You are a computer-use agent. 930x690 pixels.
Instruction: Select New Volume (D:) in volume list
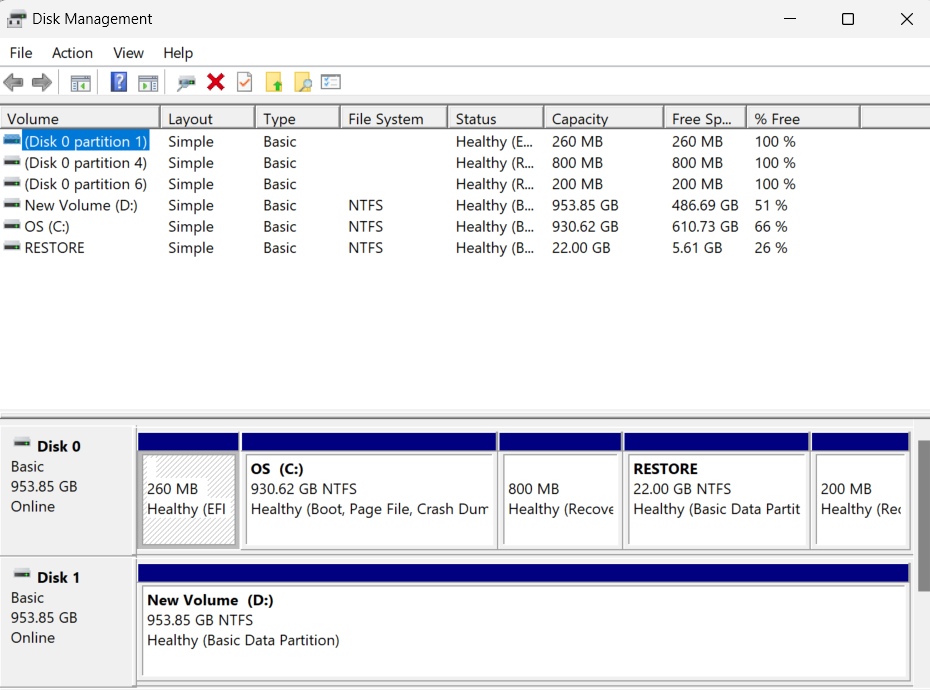(x=81, y=205)
